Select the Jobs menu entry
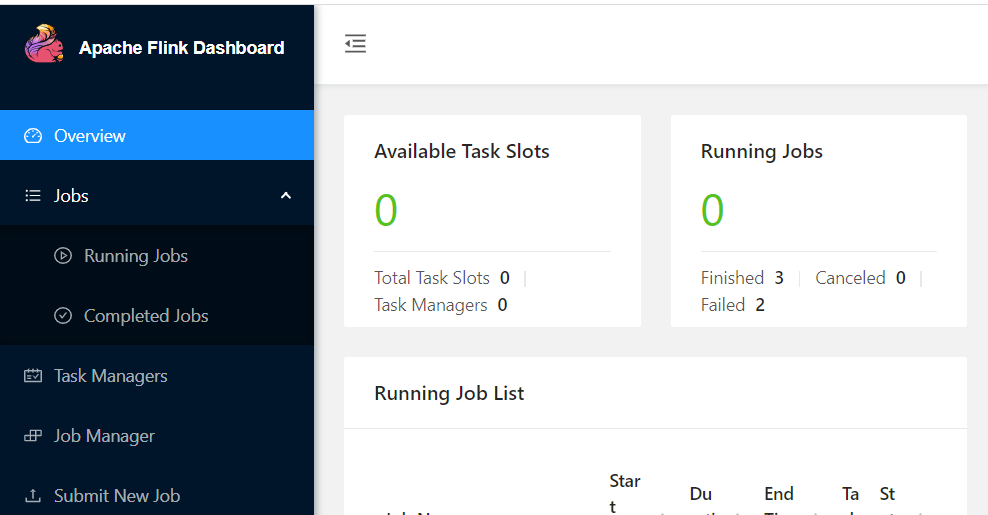Screen dimensions: 988x515 [157, 195]
